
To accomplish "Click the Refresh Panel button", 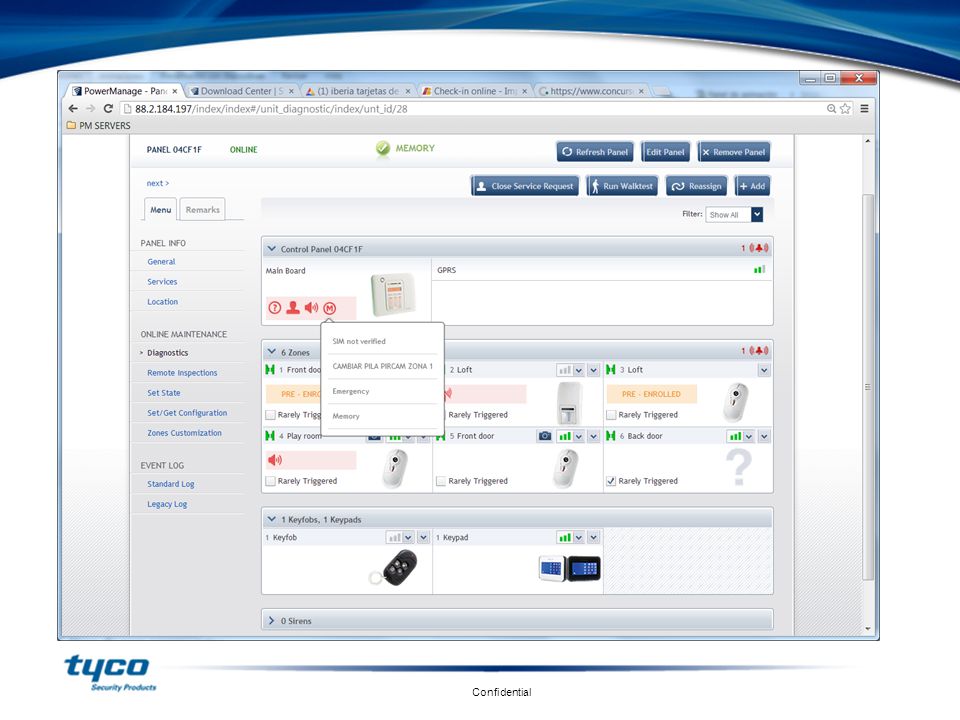I will click(595, 152).
